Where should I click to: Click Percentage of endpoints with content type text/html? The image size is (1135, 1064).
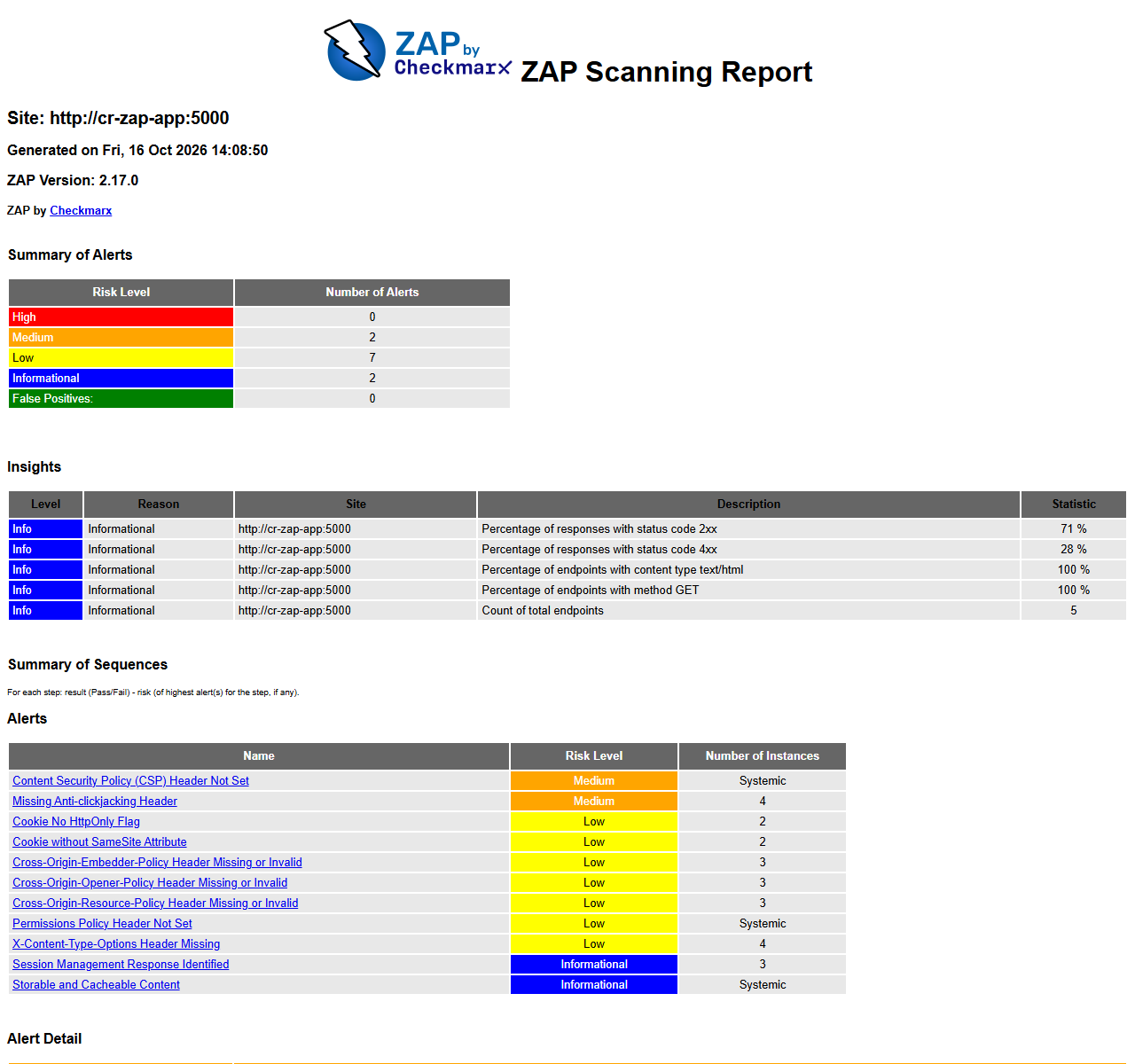[x=613, y=569]
